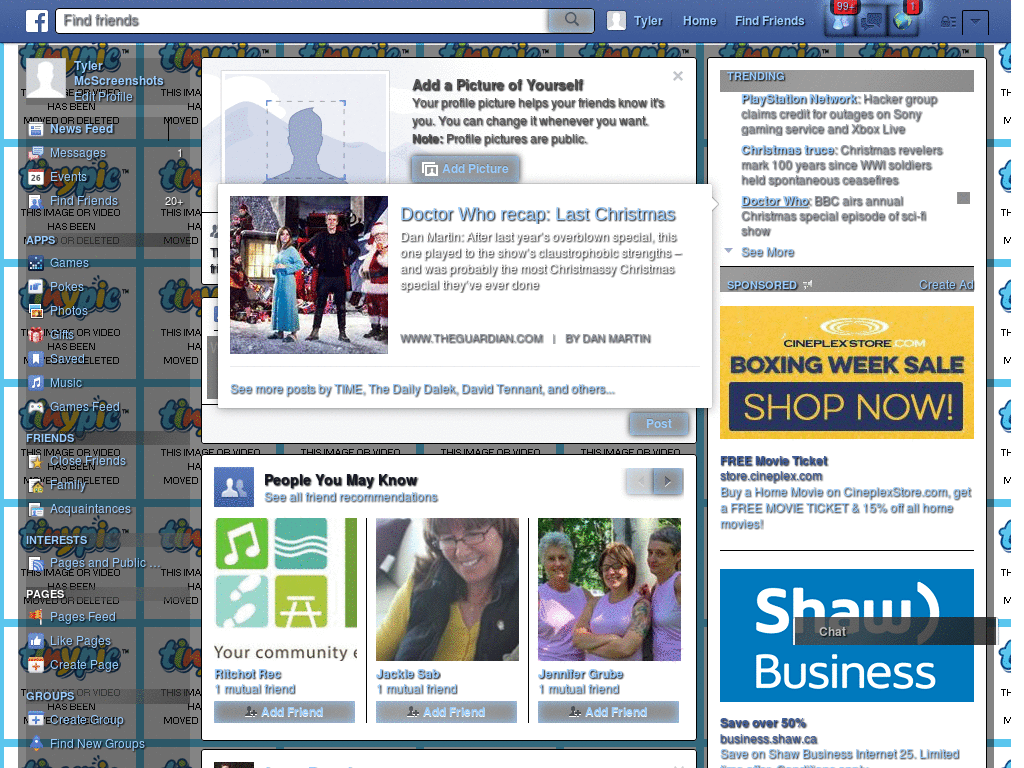Go to Home in top bar

point(699,21)
